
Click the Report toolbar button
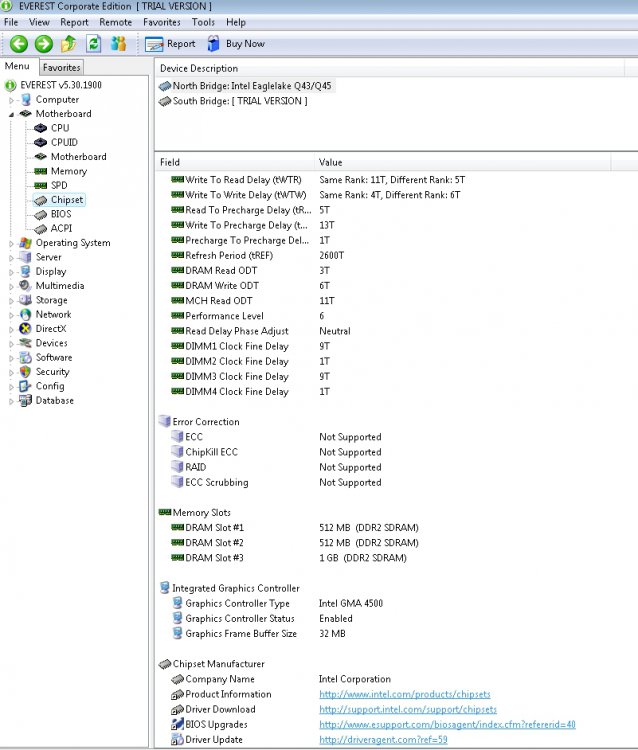[x=170, y=44]
